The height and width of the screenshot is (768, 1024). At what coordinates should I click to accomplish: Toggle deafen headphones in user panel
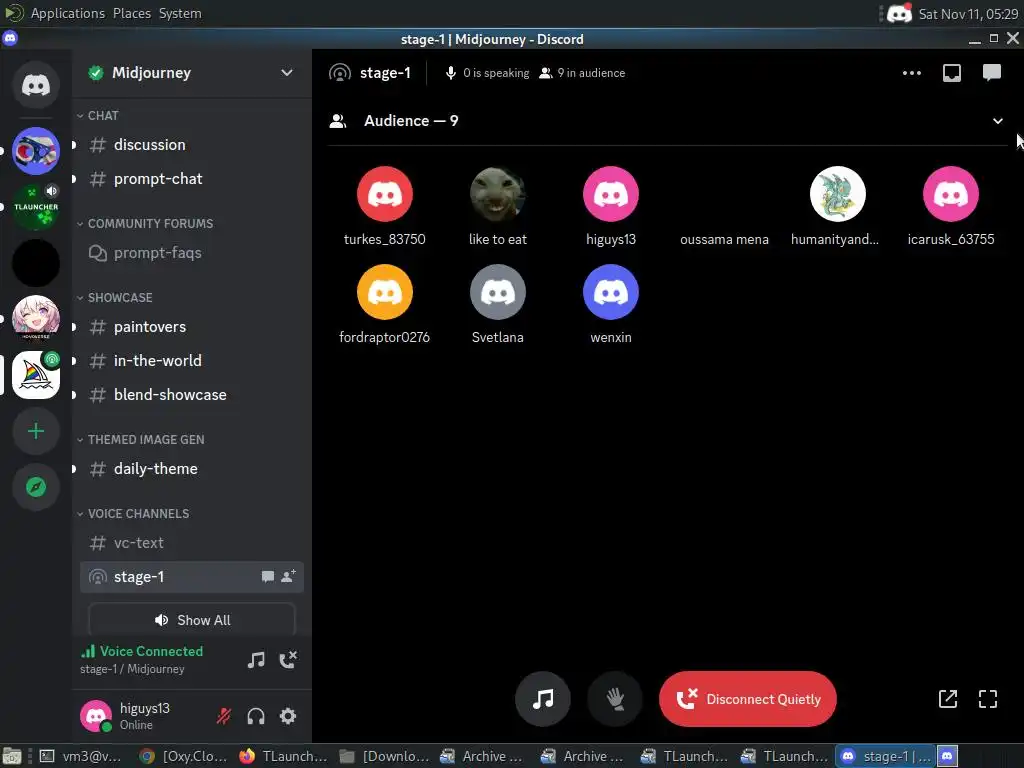click(256, 716)
